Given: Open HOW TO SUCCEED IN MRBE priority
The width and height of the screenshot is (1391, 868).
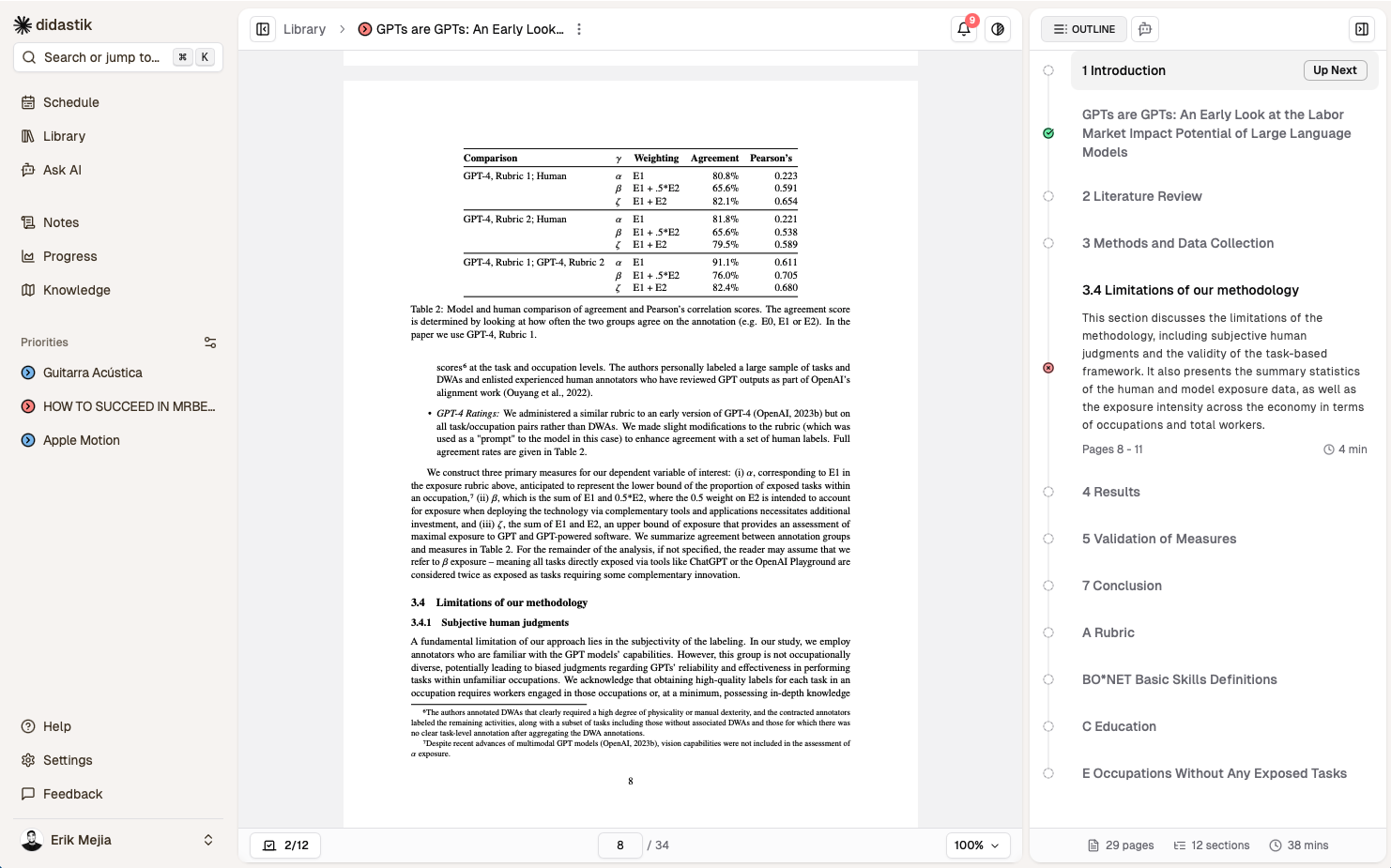Looking at the screenshot, I should coord(118,406).
